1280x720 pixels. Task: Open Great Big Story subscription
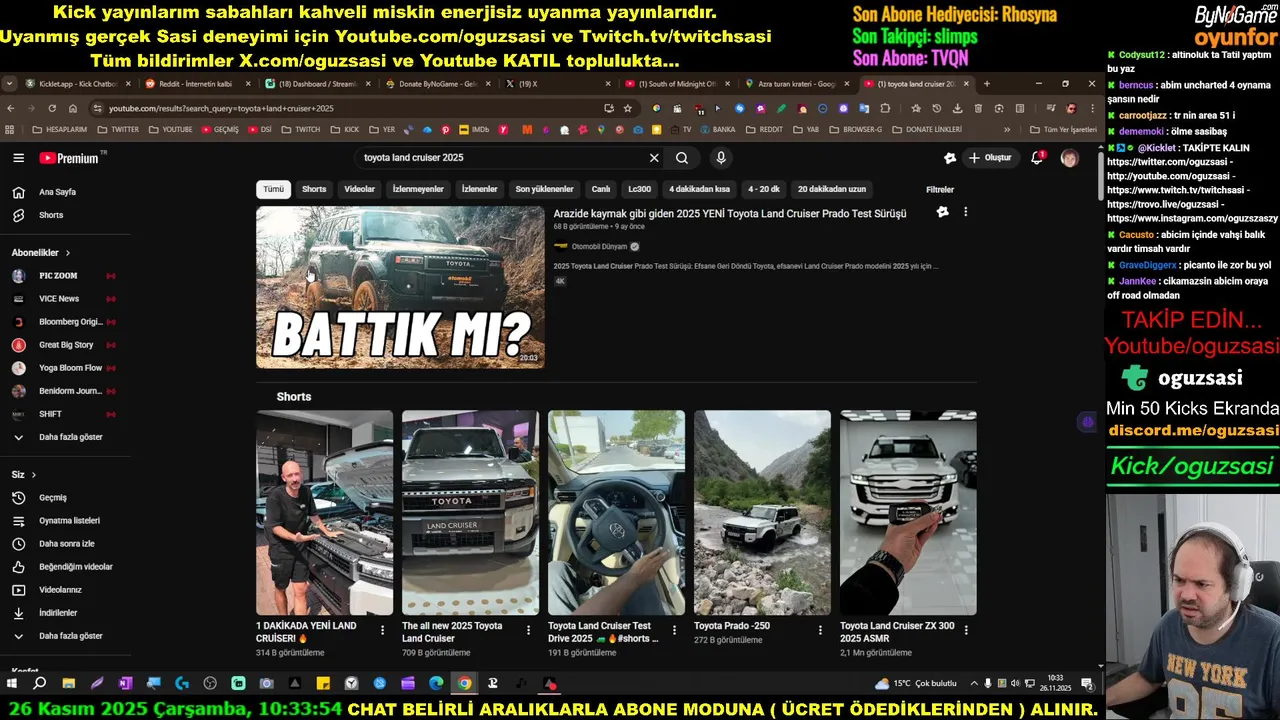(65, 345)
